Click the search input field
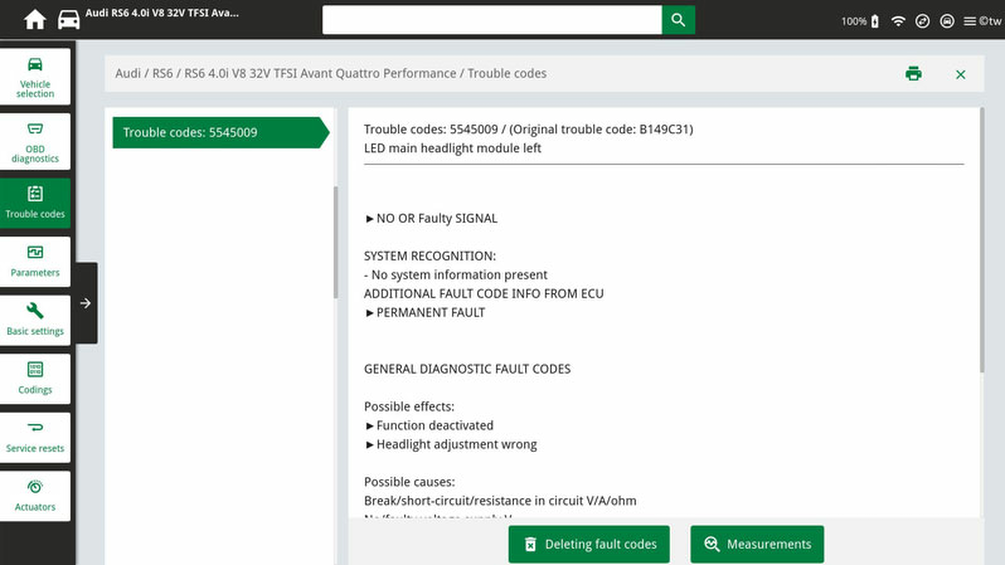This screenshot has height=565, width=1005. 492,20
